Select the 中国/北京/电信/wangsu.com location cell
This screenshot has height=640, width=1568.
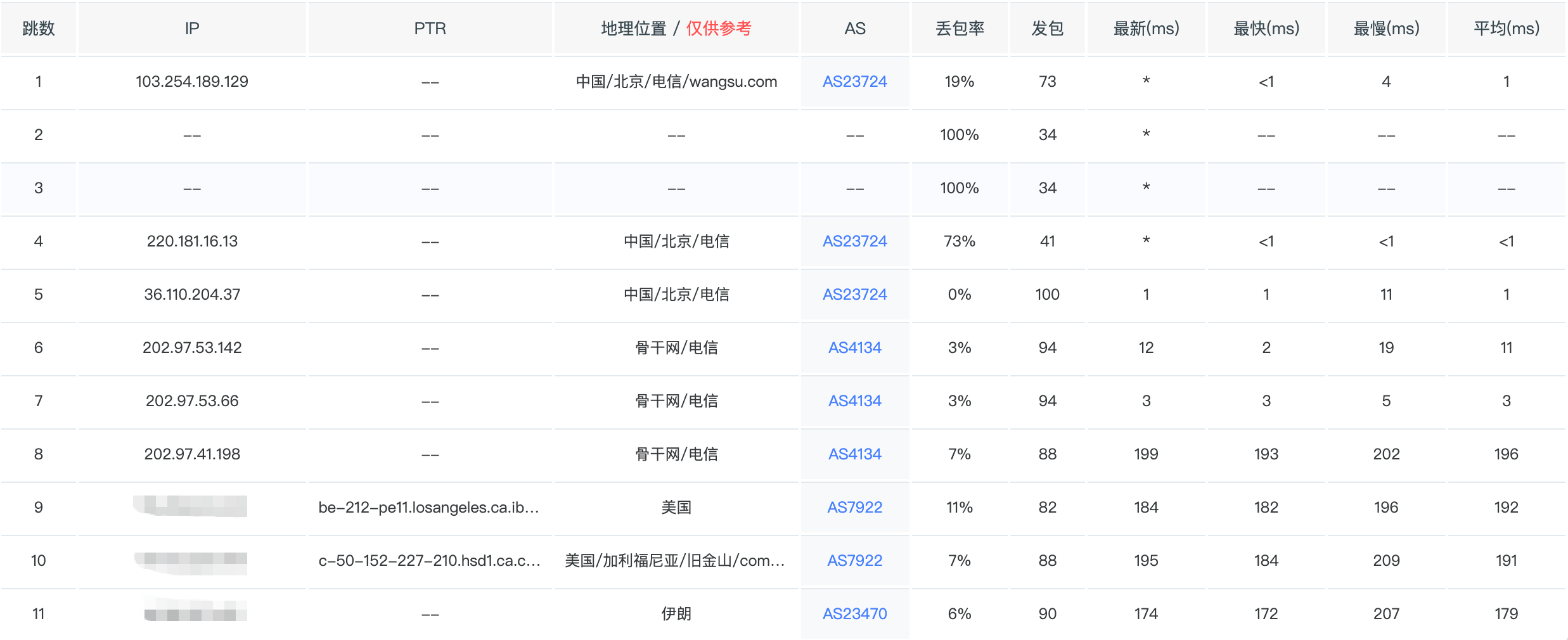coord(676,82)
